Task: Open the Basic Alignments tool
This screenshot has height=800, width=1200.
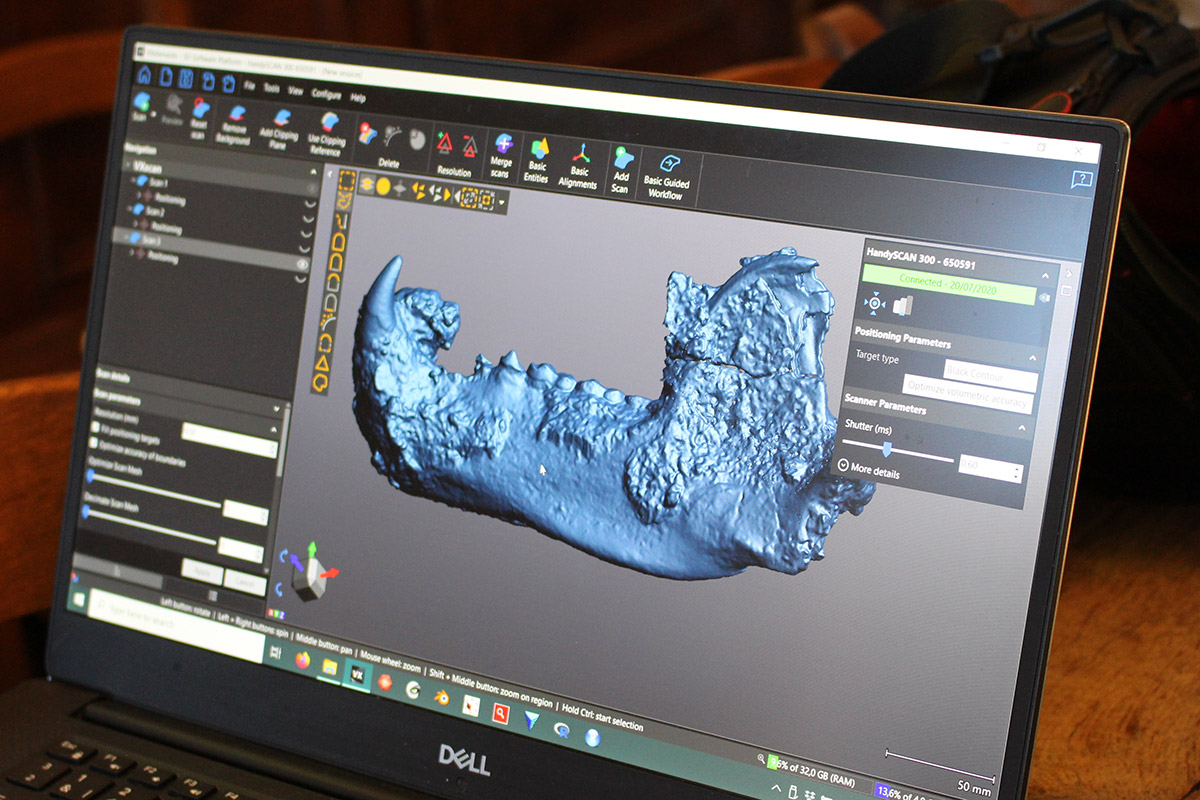Action: click(579, 166)
